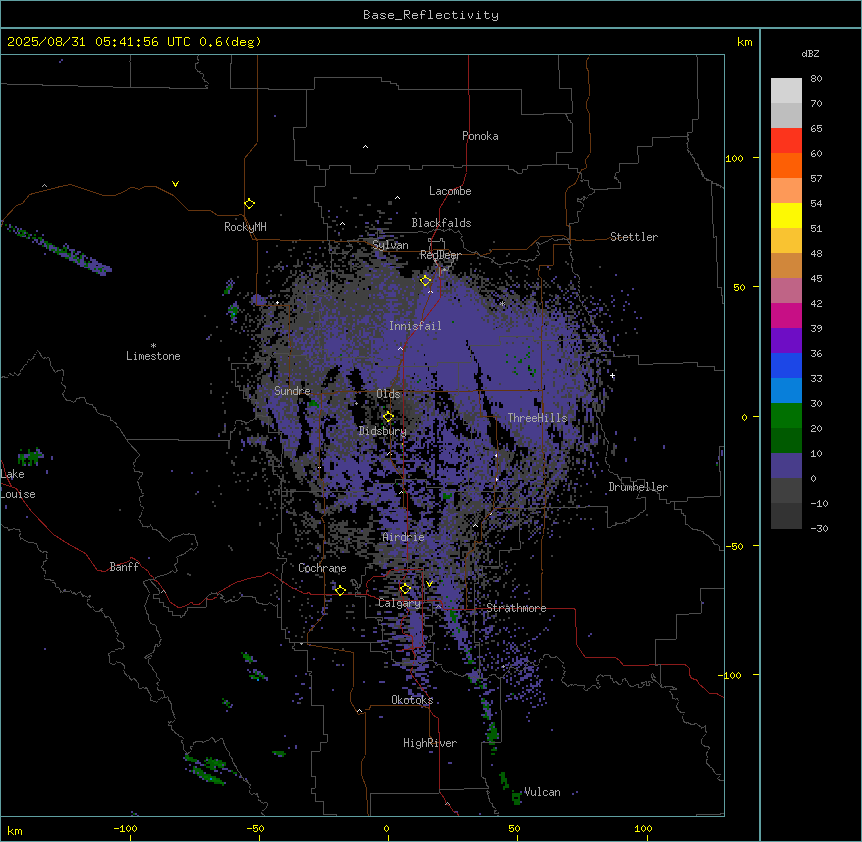Click the Sundre label
Viewport: 862px width, 842px height.
[292, 391]
